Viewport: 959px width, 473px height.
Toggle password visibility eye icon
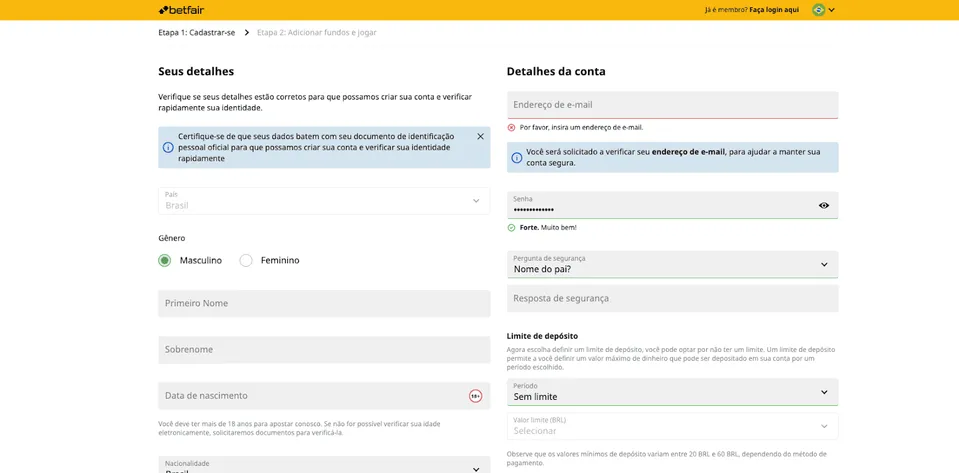(x=824, y=206)
